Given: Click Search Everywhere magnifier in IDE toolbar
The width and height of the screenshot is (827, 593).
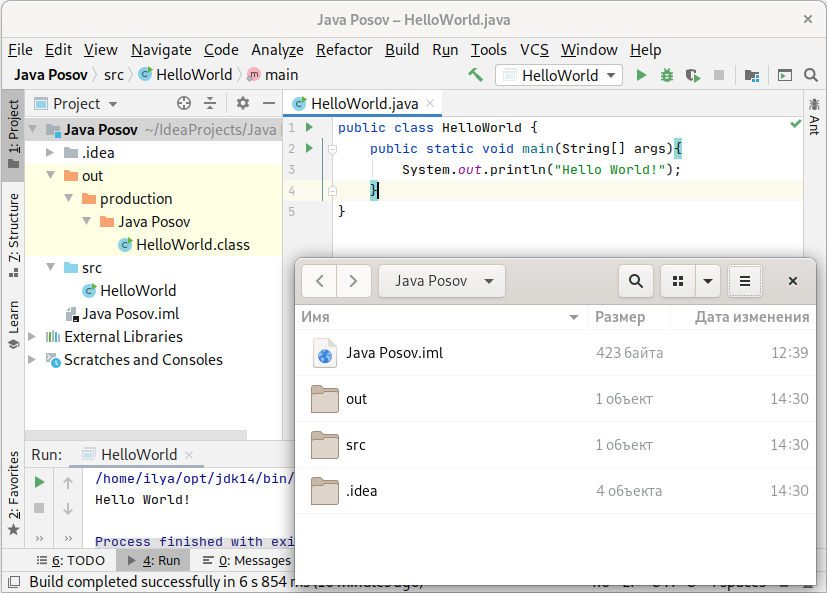Looking at the screenshot, I should coord(812,75).
